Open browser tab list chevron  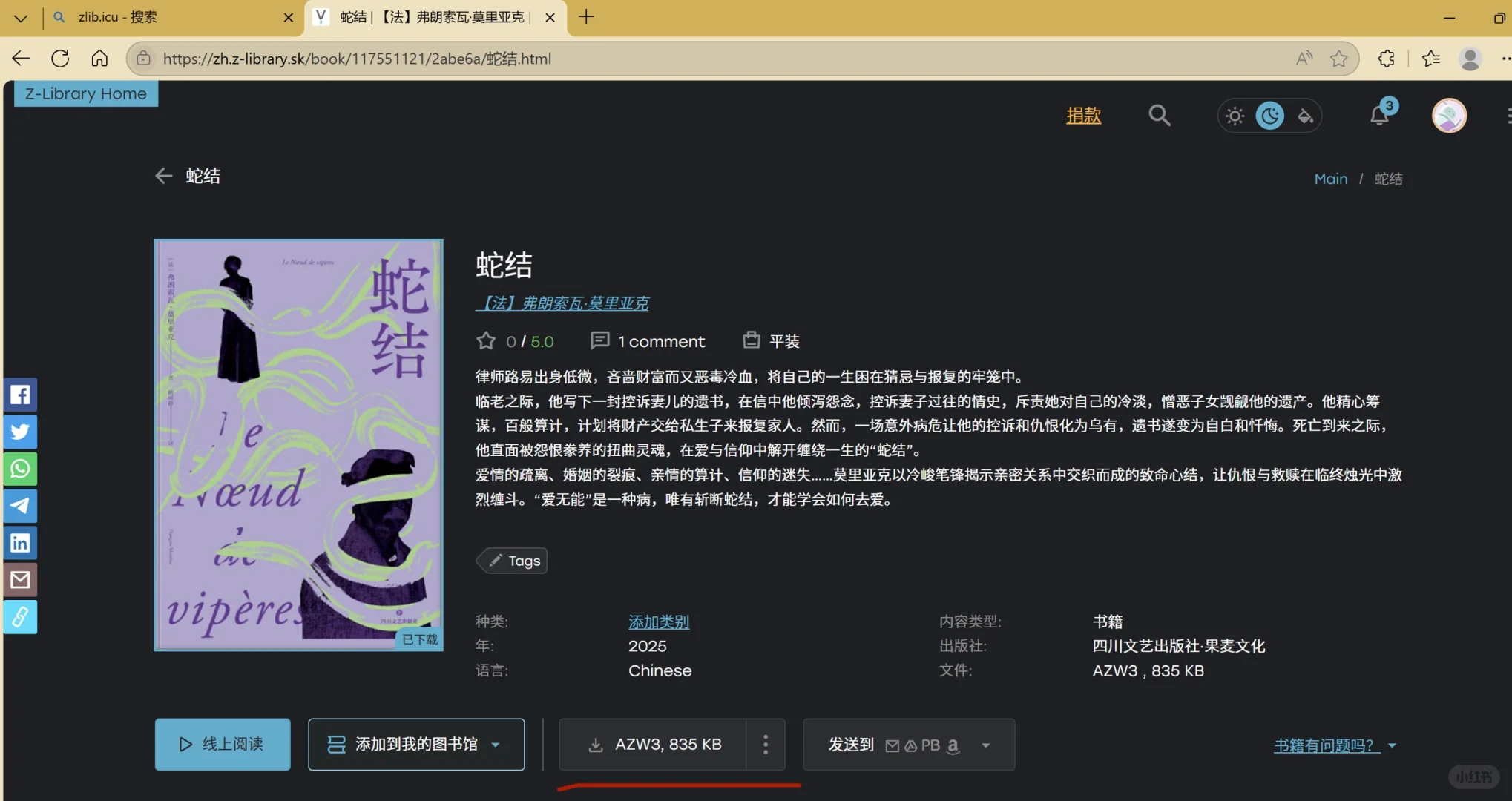pos(21,17)
